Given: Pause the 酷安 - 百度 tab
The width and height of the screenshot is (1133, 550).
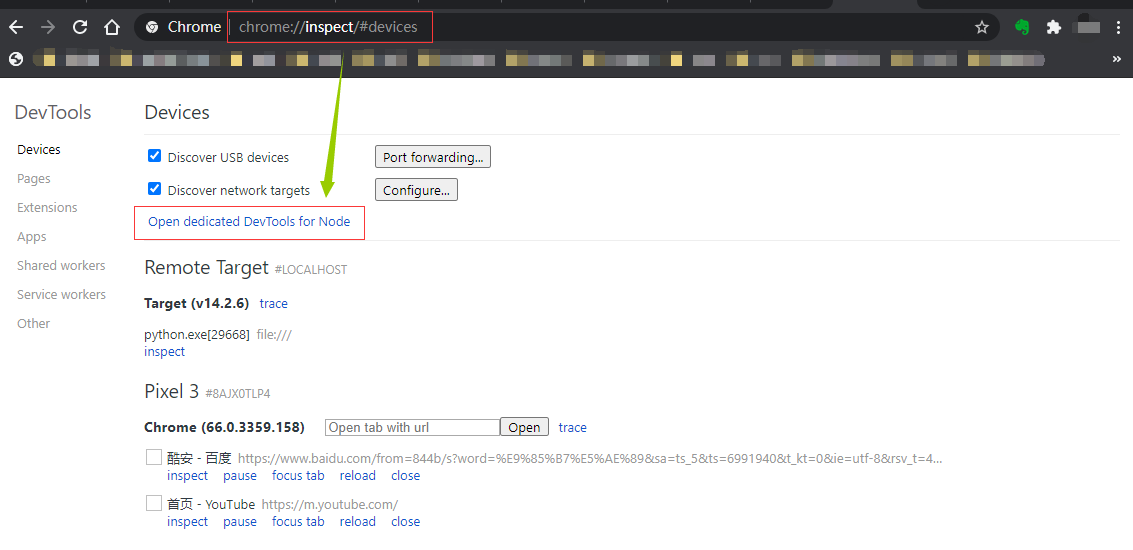Looking at the screenshot, I should pyautogui.click(x=240, y=476).
